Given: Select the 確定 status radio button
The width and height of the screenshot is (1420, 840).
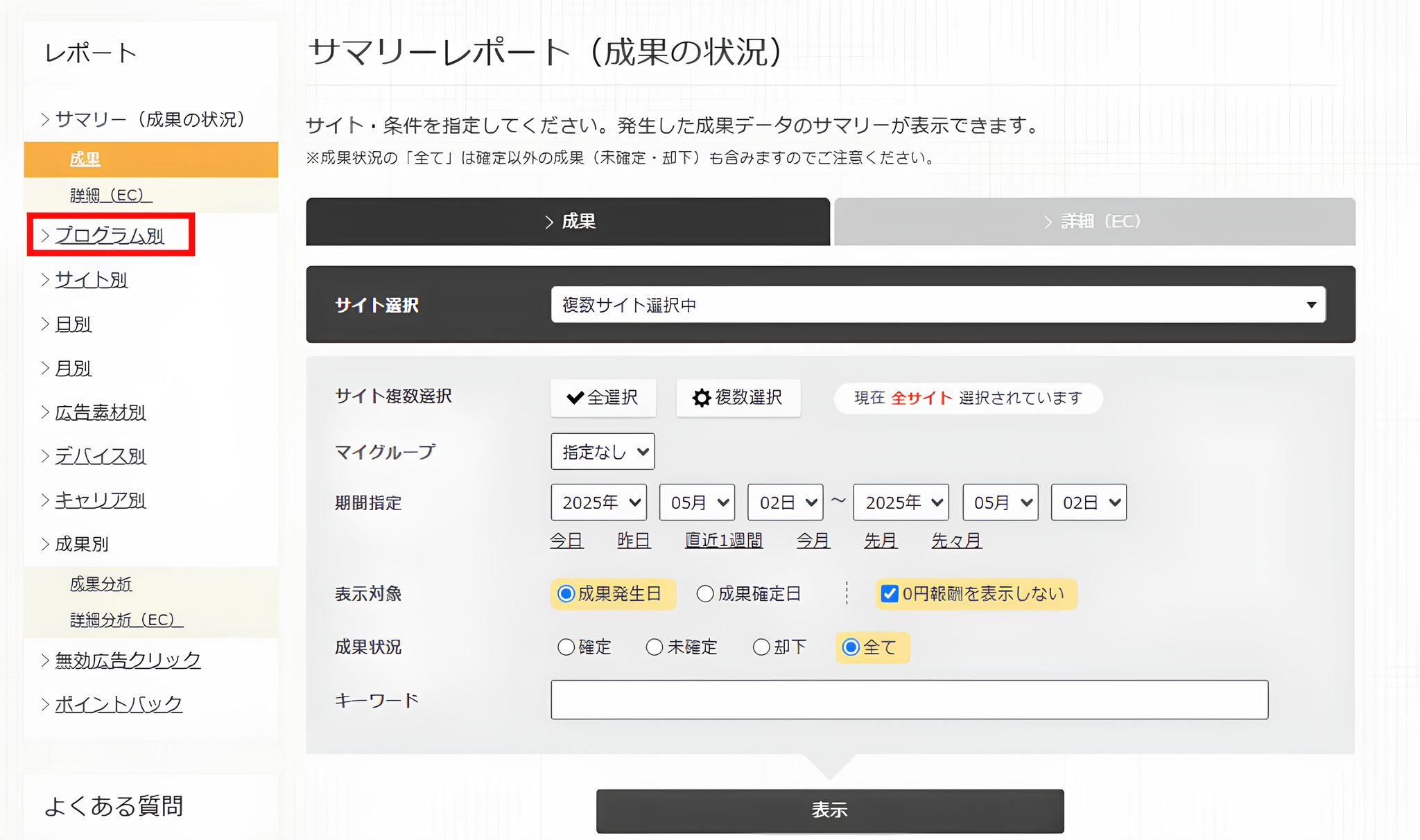Looking at the screenshot, I should (566, 647).
